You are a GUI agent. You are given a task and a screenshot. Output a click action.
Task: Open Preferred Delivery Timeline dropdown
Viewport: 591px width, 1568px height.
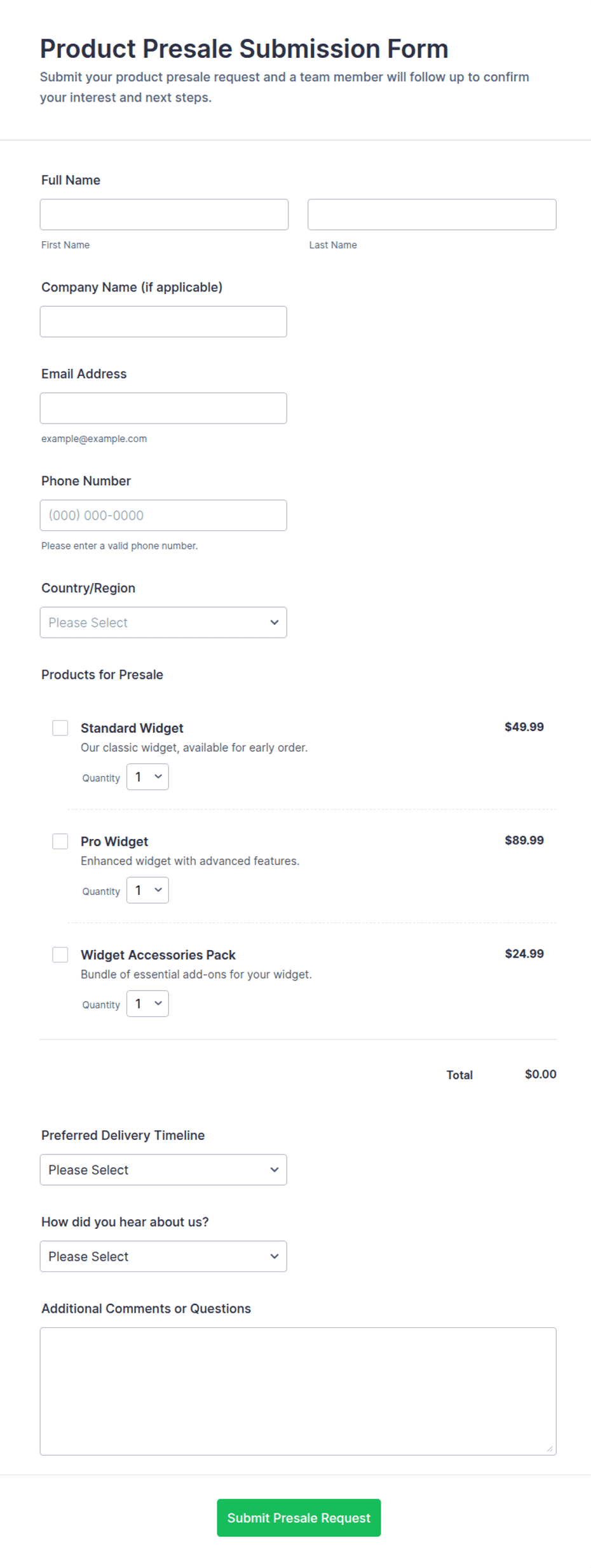pos(163,1170)
